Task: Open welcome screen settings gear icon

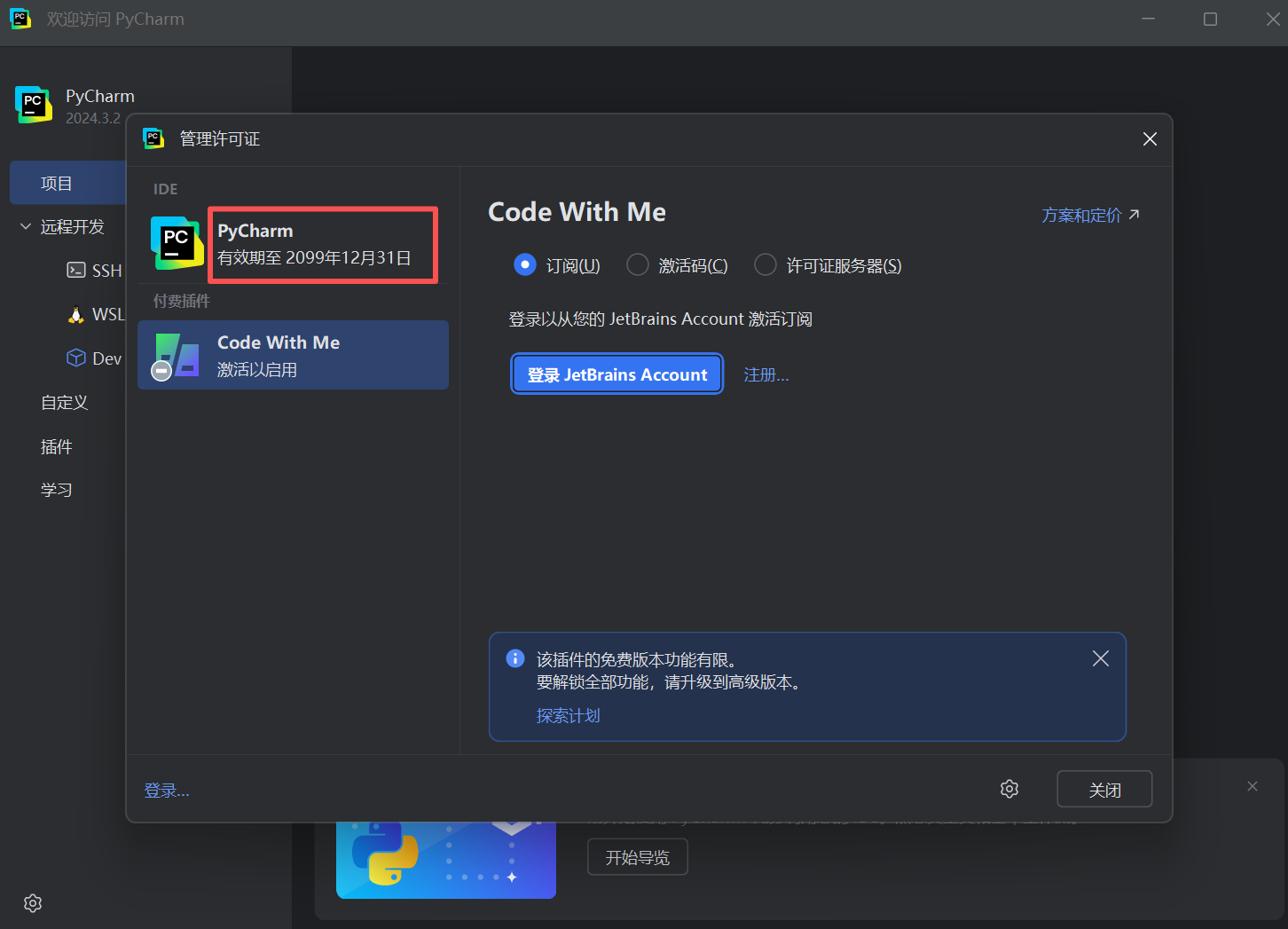Action: click(33, 903)
